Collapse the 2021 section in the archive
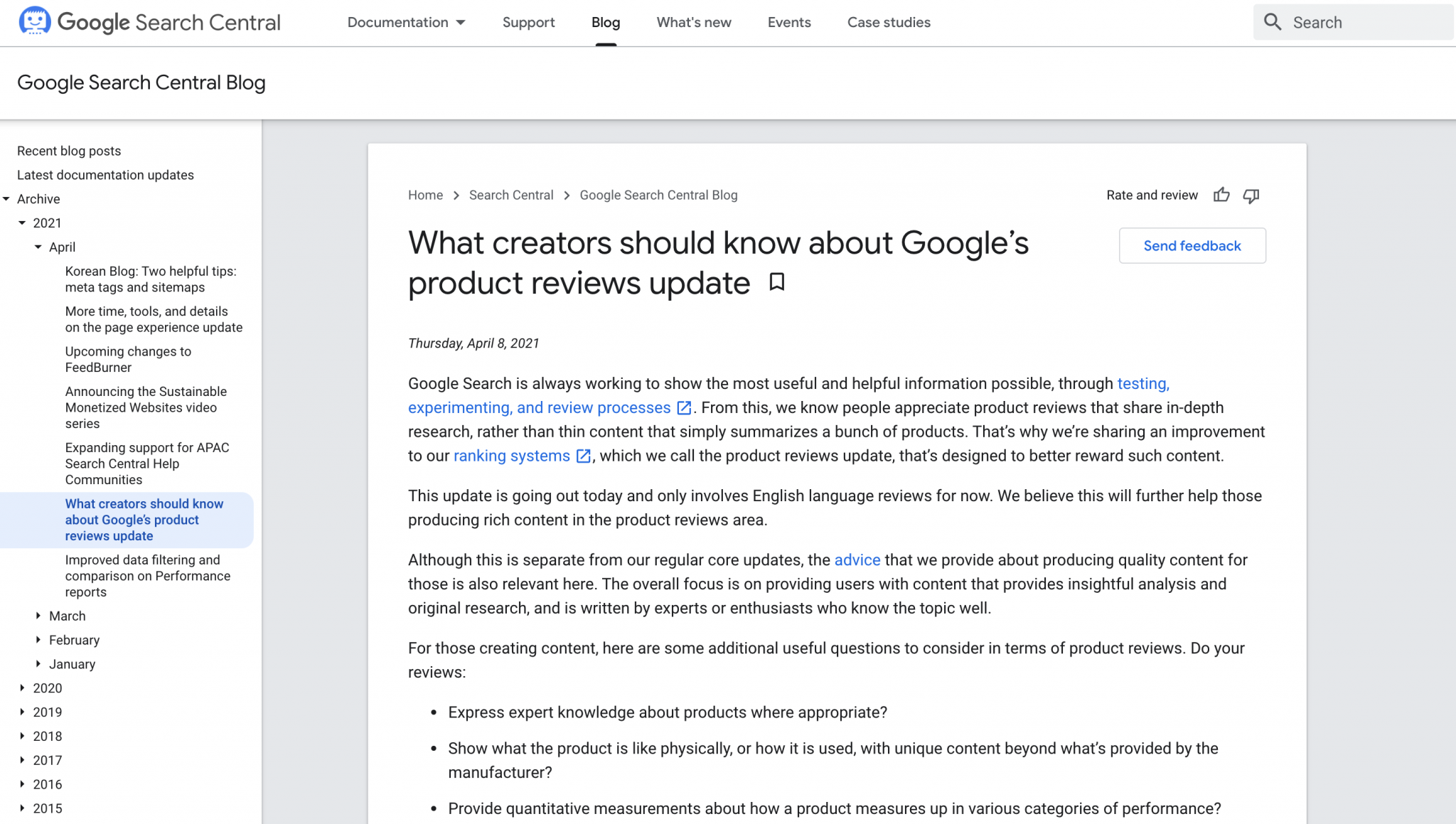1456x824 pixels. (22, 223)
